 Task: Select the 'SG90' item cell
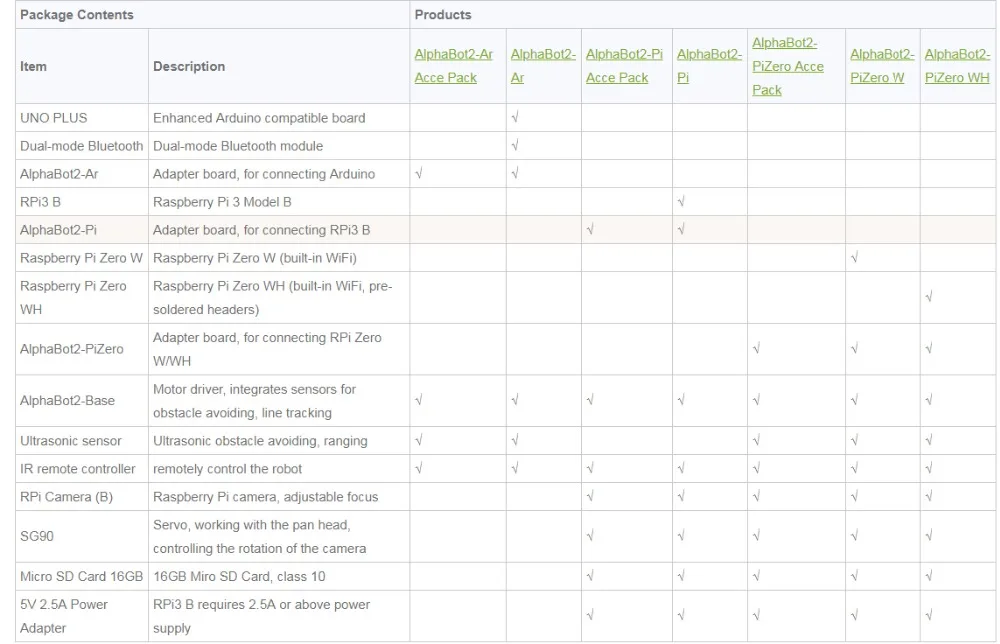coord(82,537)
